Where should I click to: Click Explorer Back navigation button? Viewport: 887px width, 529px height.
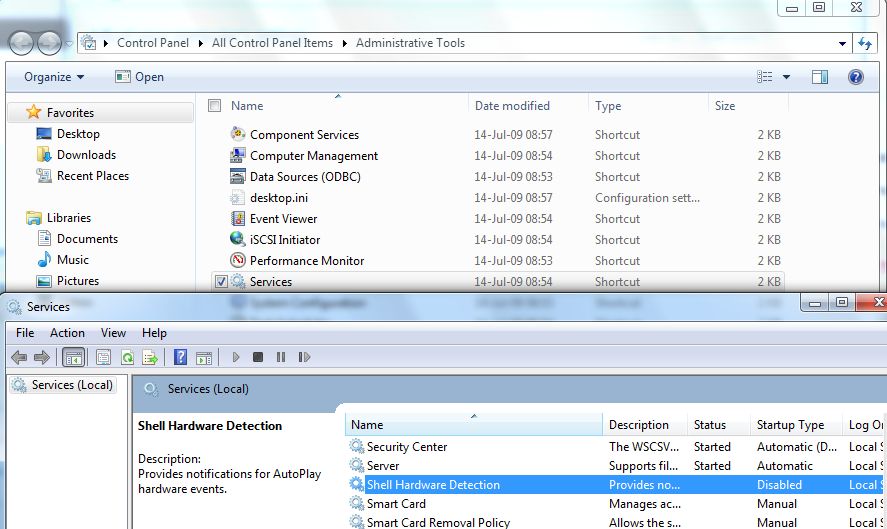click(x=21, y=43)
